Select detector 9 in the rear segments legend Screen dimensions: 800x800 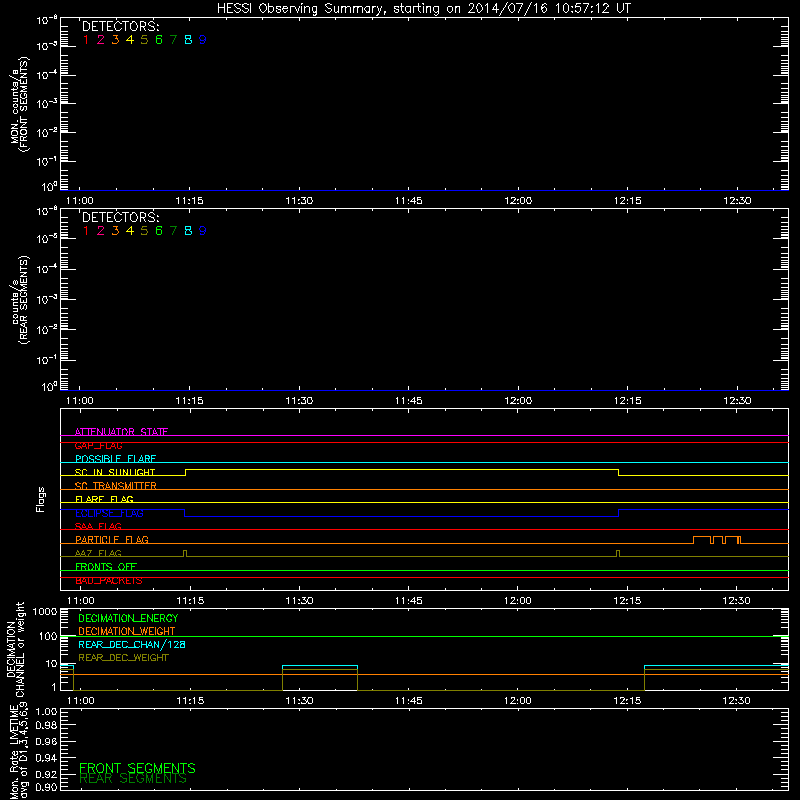pyautogui.click(x=203, y=231)
